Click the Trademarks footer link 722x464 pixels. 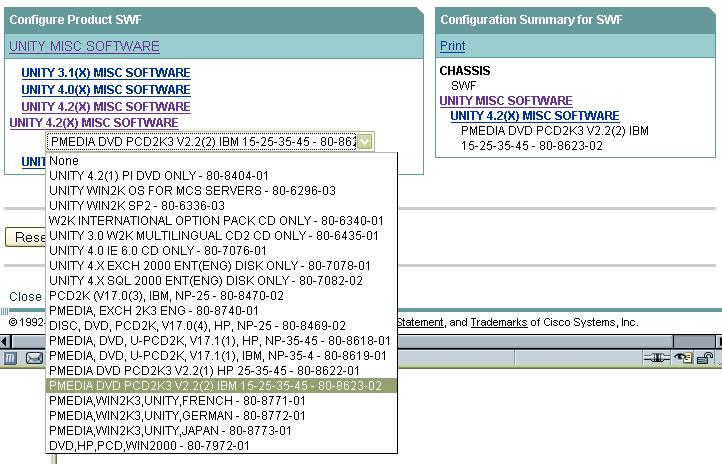pyautogui.click(x=499, y=322)
